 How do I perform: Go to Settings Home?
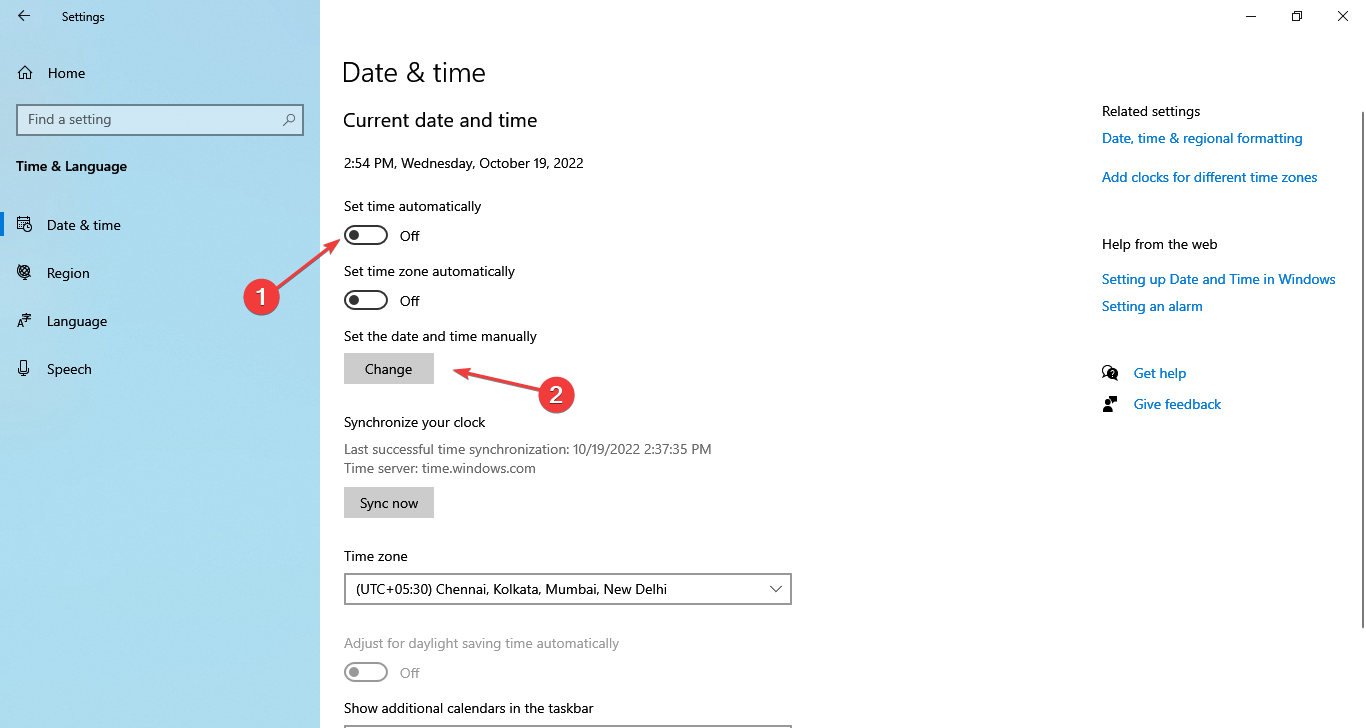click(160, 73)
